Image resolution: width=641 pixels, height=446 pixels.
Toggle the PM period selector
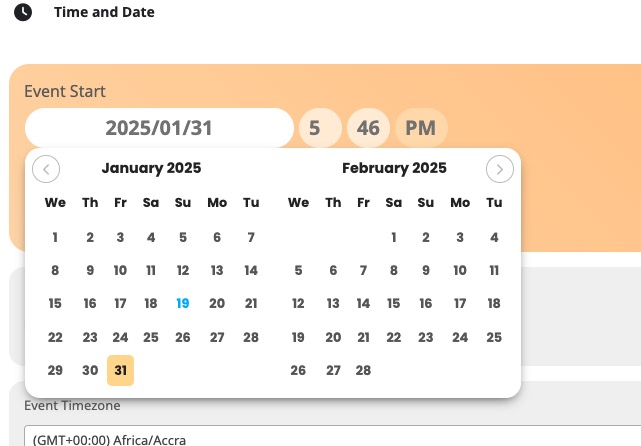[421, 128]
